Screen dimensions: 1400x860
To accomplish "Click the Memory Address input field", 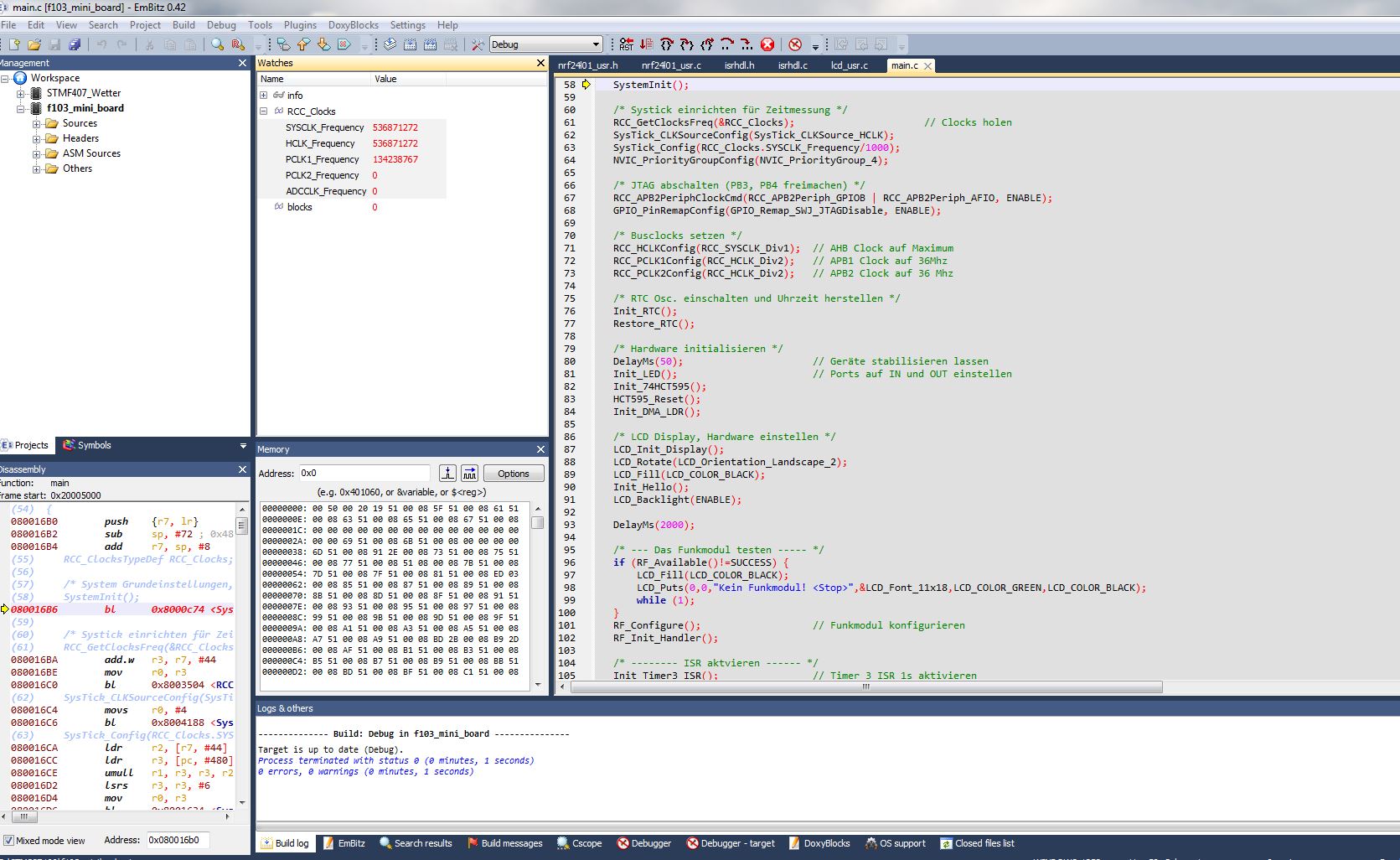I will point(364,474).
